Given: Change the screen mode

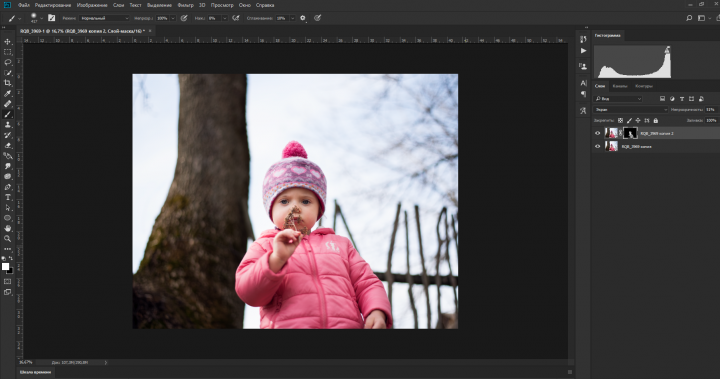Looking at the screenshot, I should (x=8, y=292).
